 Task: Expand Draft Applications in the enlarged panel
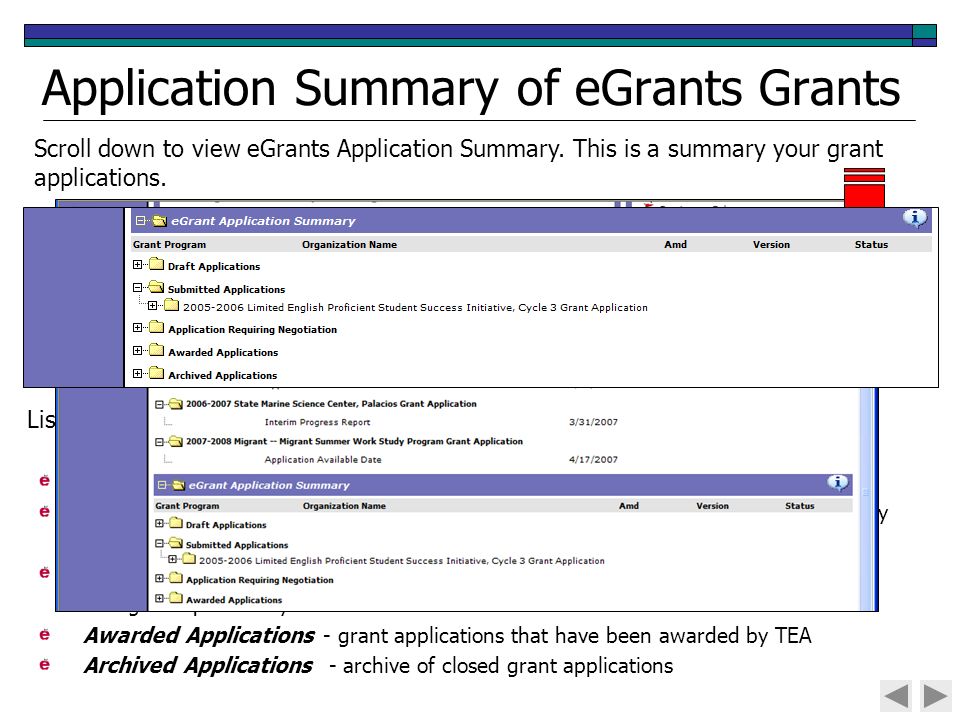pos(137,264)
